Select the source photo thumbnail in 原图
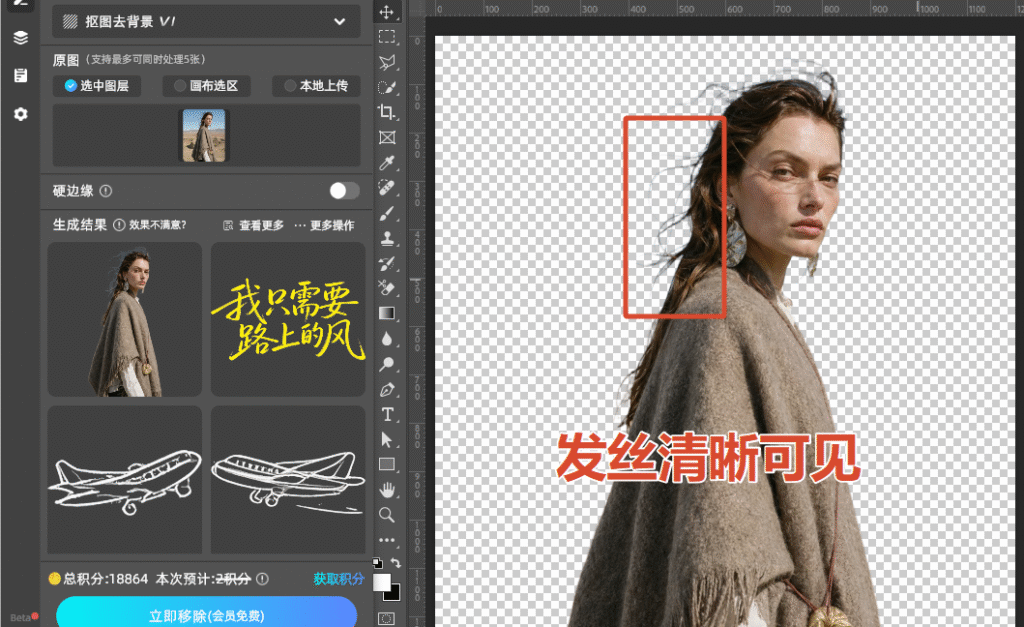 click(x=204, y=135)
